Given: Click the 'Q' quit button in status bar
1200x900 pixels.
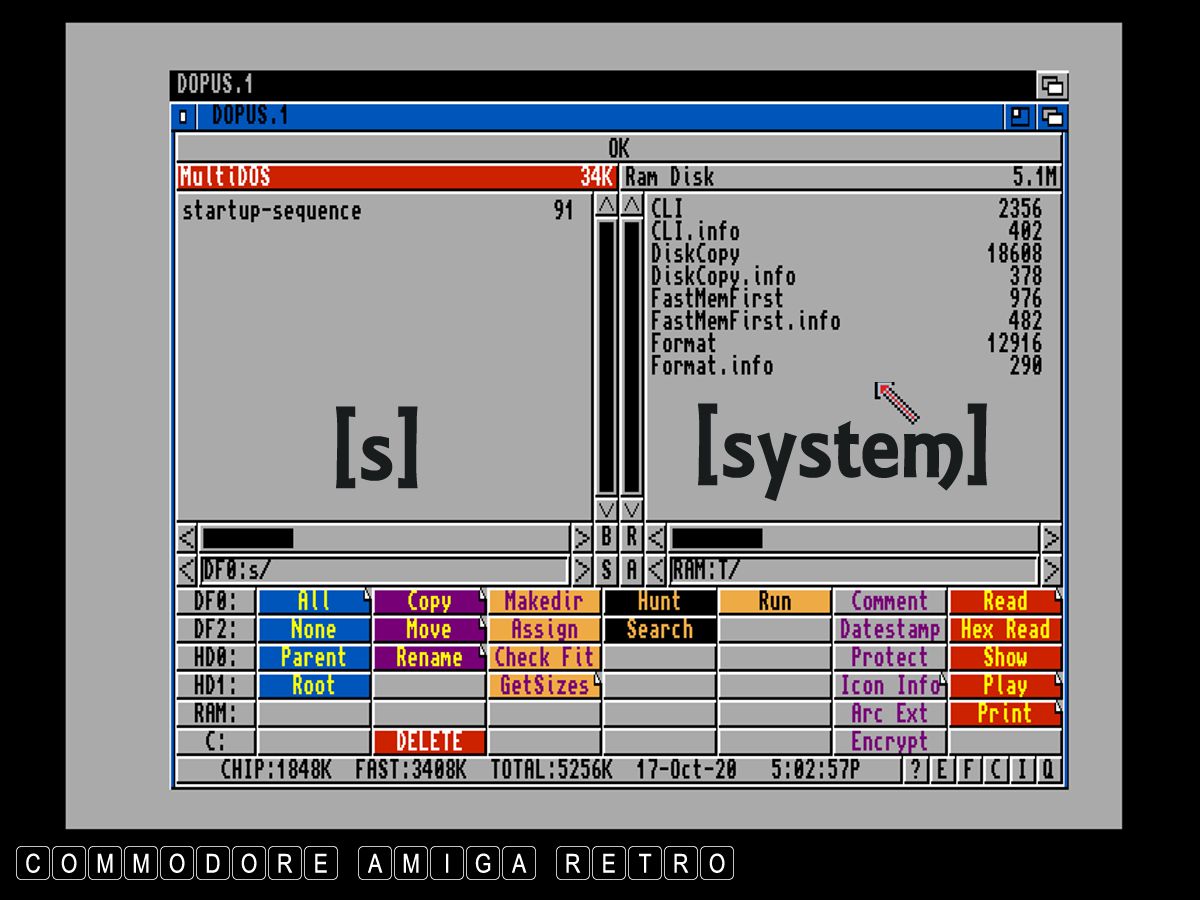Looking at the screenshot, I should tap(1047, 770).
